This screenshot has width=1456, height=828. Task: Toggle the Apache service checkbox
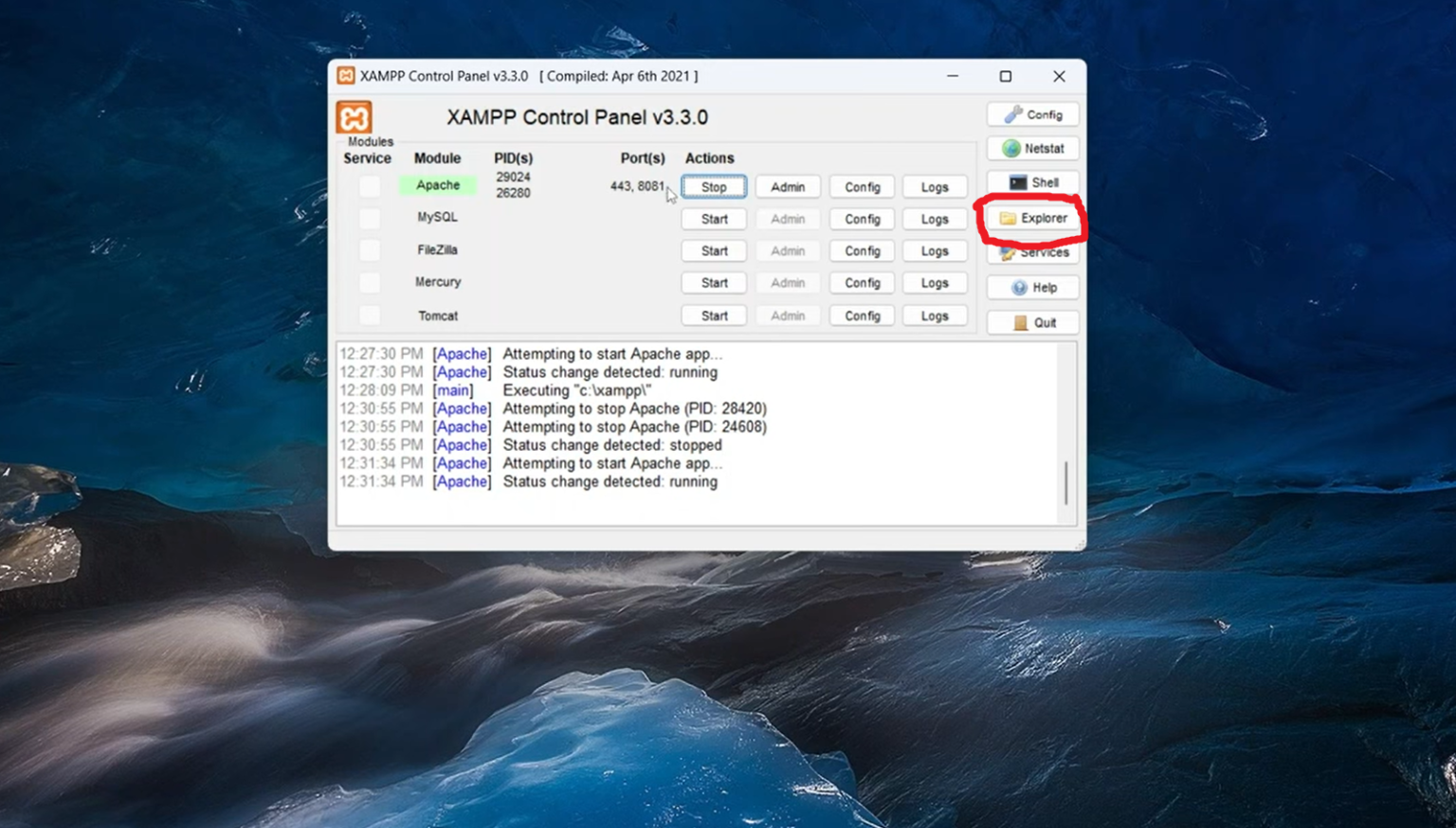(x=370, y=187)
